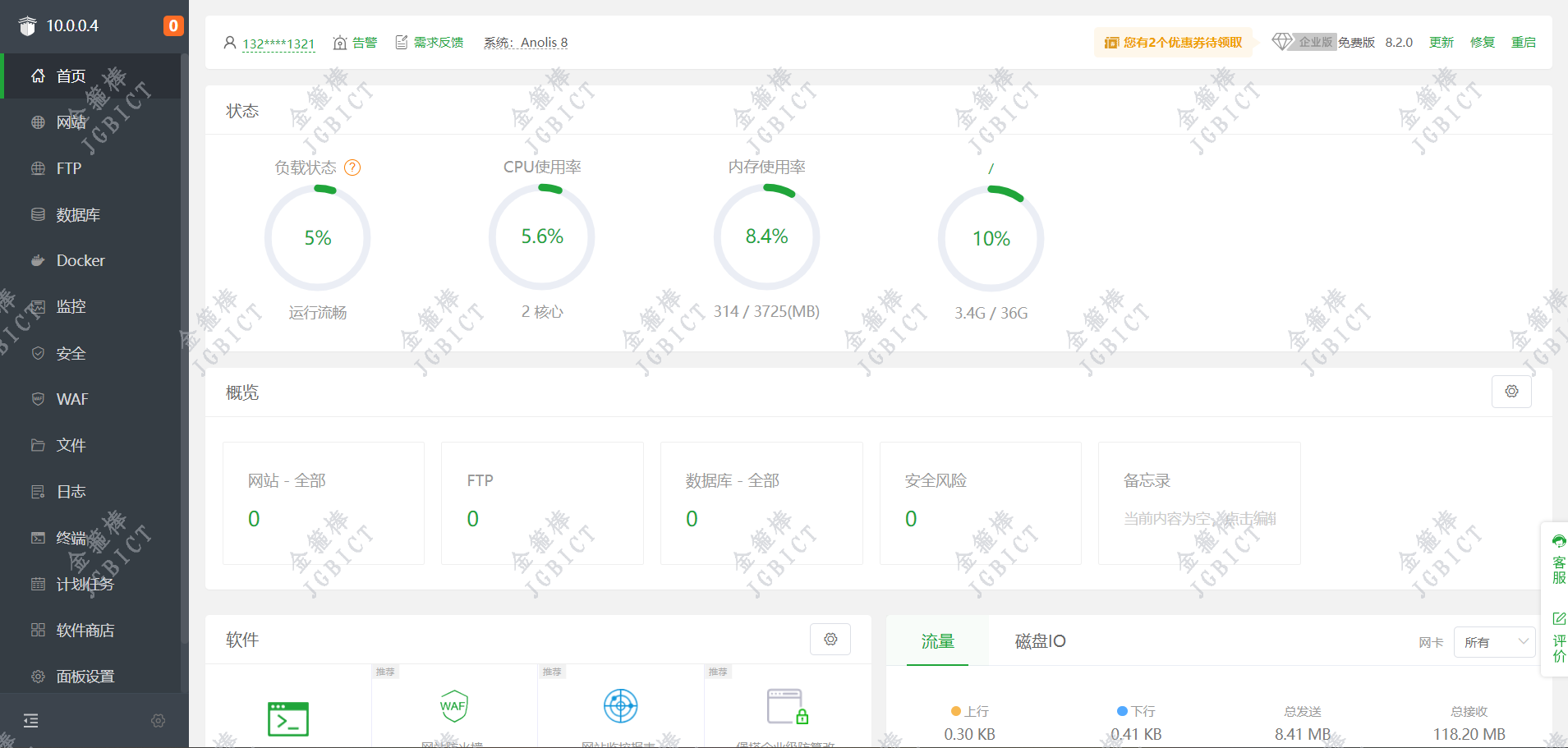Open 面板设置 panel settings
Viewport: 1568px width, 748px height.
coord(90,677)
